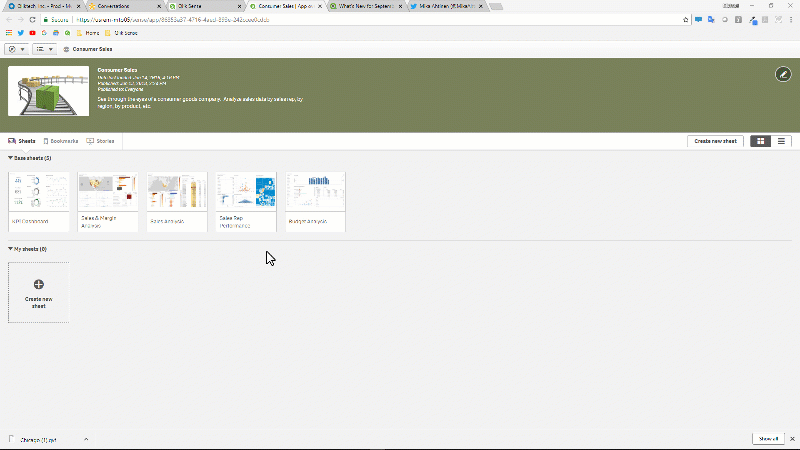Switch to the Twitter browser tab
800x450 pixels.
445,6
